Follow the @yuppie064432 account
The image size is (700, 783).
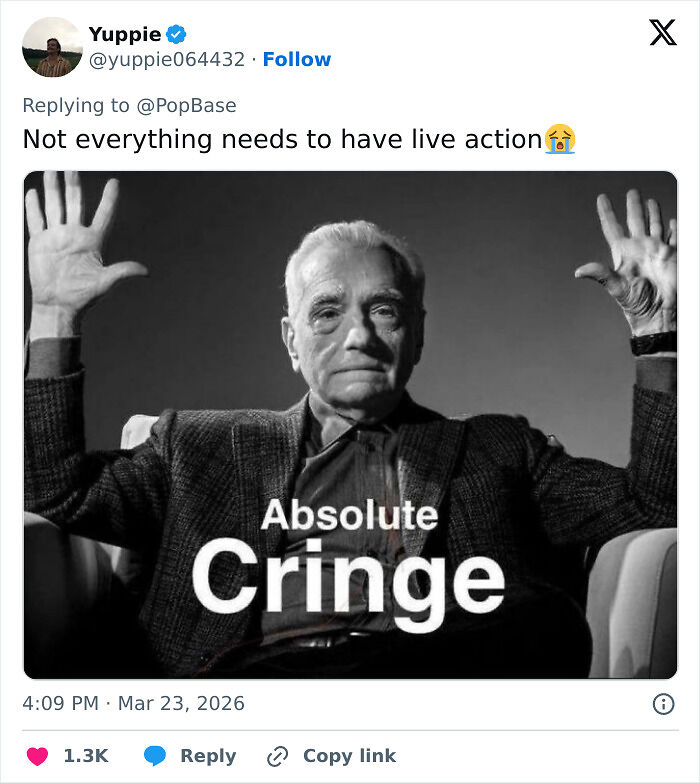[296, 60]
